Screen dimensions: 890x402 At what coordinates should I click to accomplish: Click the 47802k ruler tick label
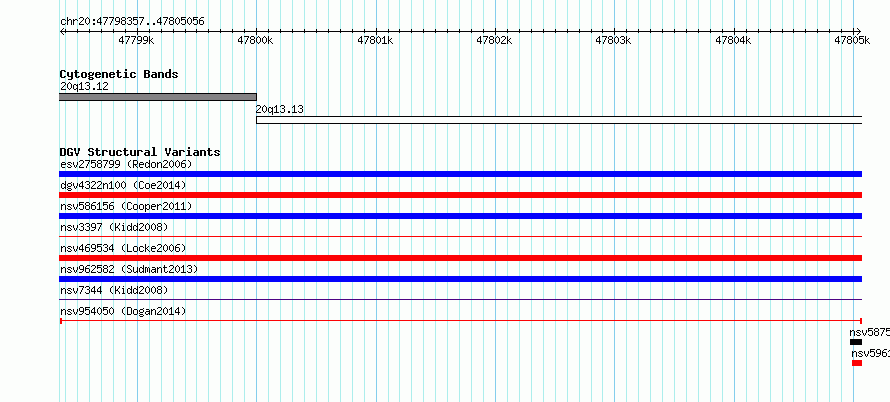point(494,40)
